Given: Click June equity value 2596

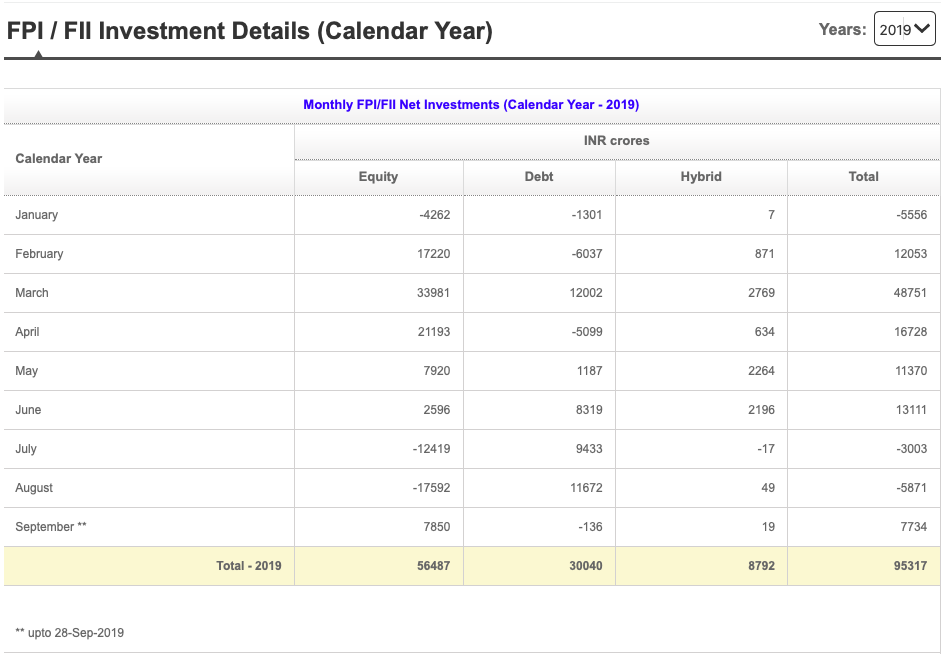Looking at the screenshot, I should tap(437, 410).
